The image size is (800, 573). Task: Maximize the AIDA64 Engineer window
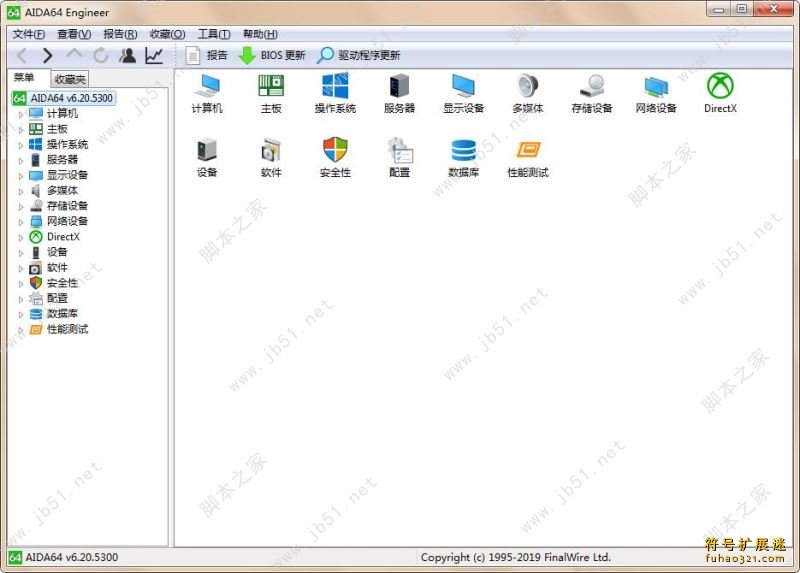pyautogui.click(x=741, y=9)
